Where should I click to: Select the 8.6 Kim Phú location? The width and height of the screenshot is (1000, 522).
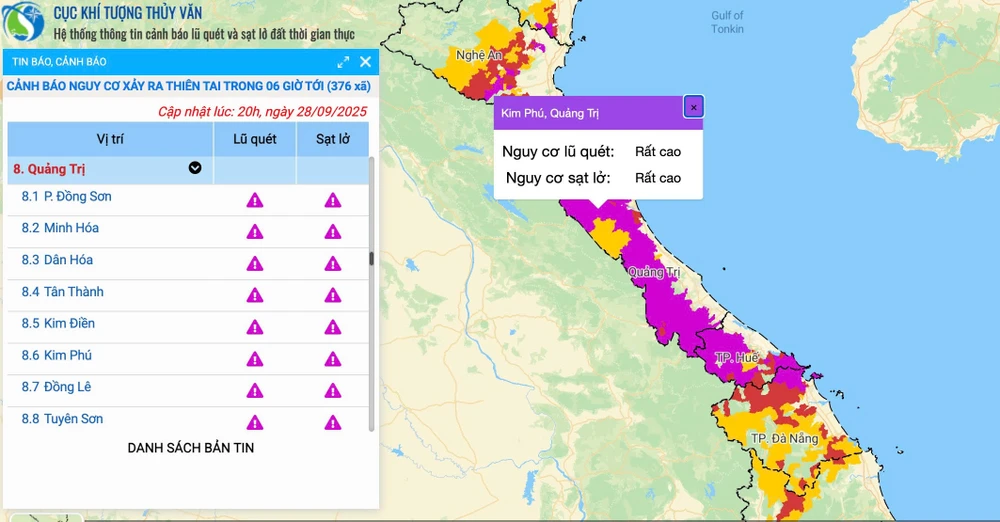coord(68,355)
